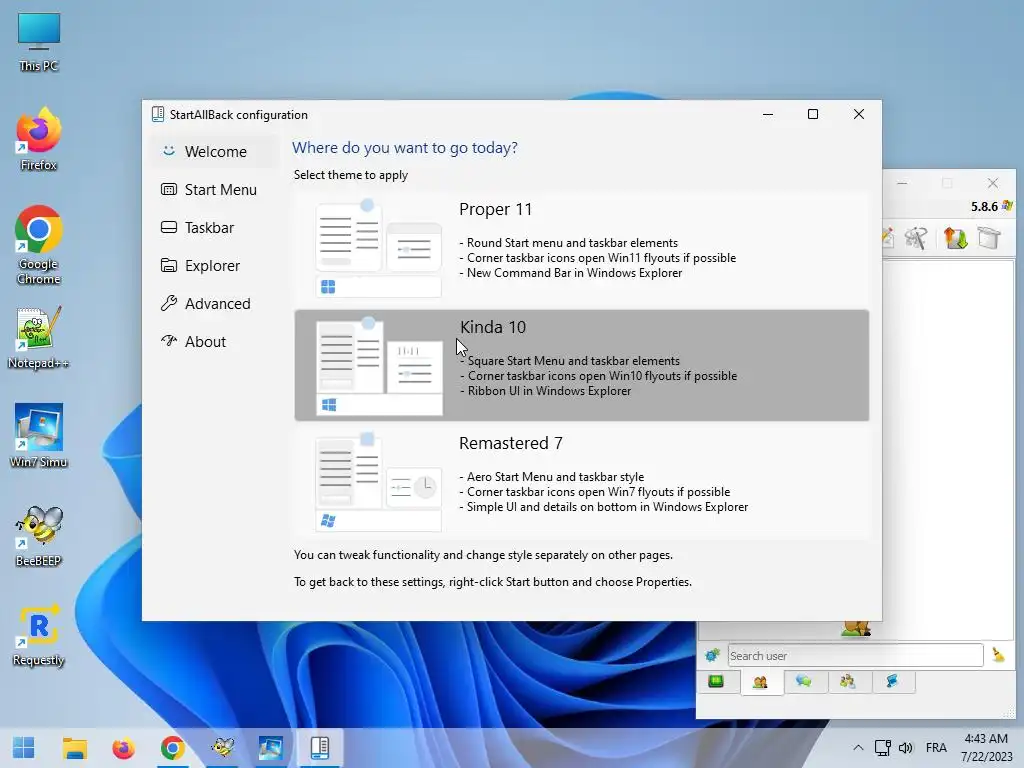Switch to the groups tab in BeeBEEP
1024x768 pixels.
click(x=848, y=682)
